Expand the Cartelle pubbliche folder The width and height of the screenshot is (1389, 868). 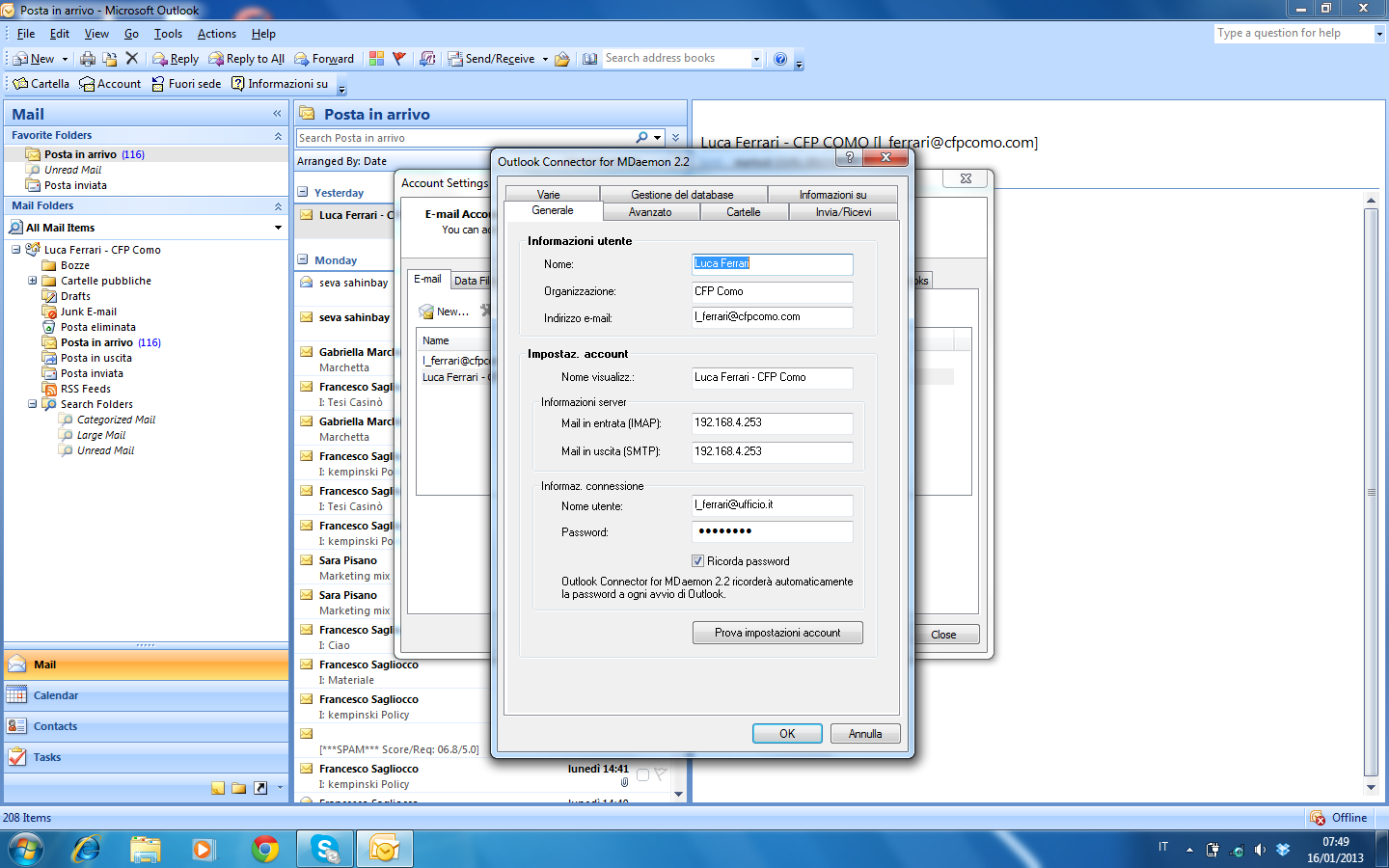[x=32, y=281]
